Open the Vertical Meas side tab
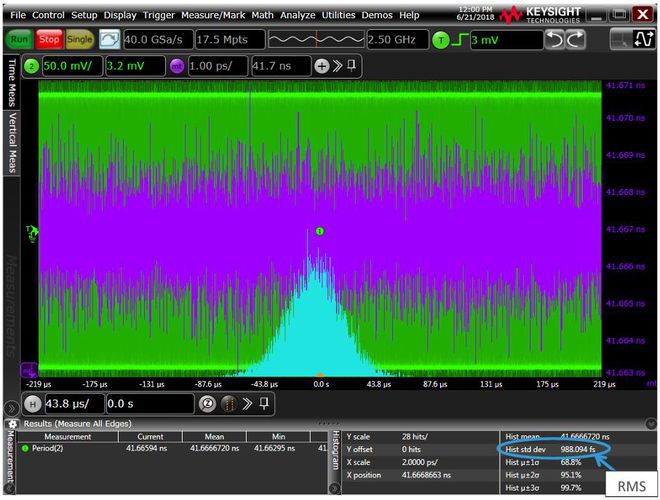 [x=12, y=143]
